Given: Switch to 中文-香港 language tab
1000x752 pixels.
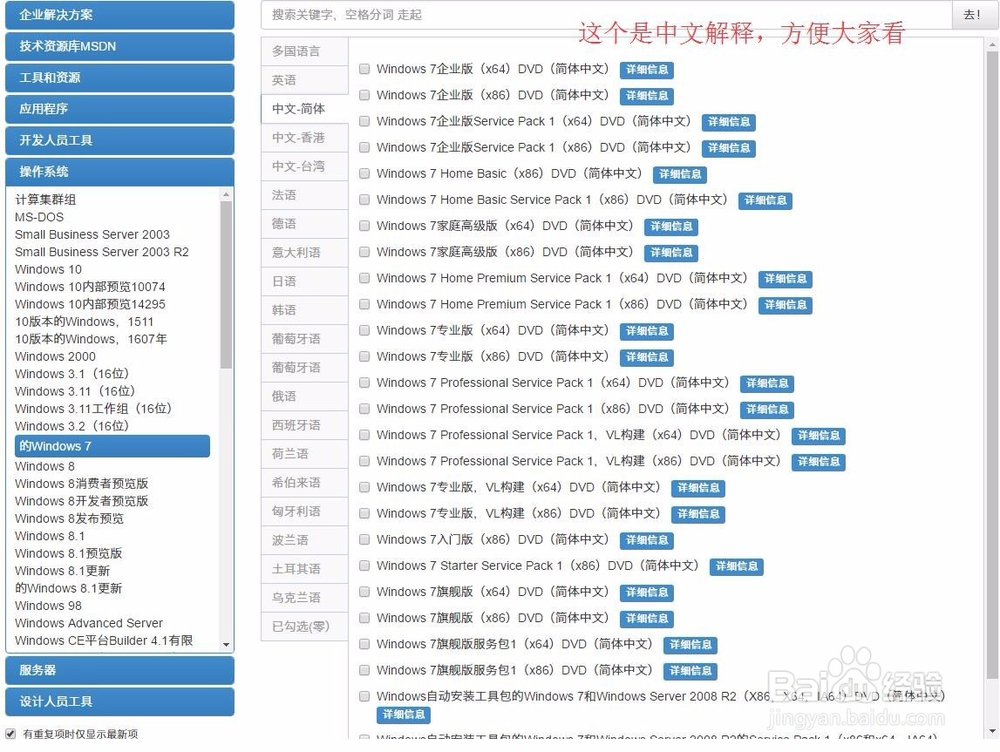Looking at the screenshot, I should tap(304, 137).
